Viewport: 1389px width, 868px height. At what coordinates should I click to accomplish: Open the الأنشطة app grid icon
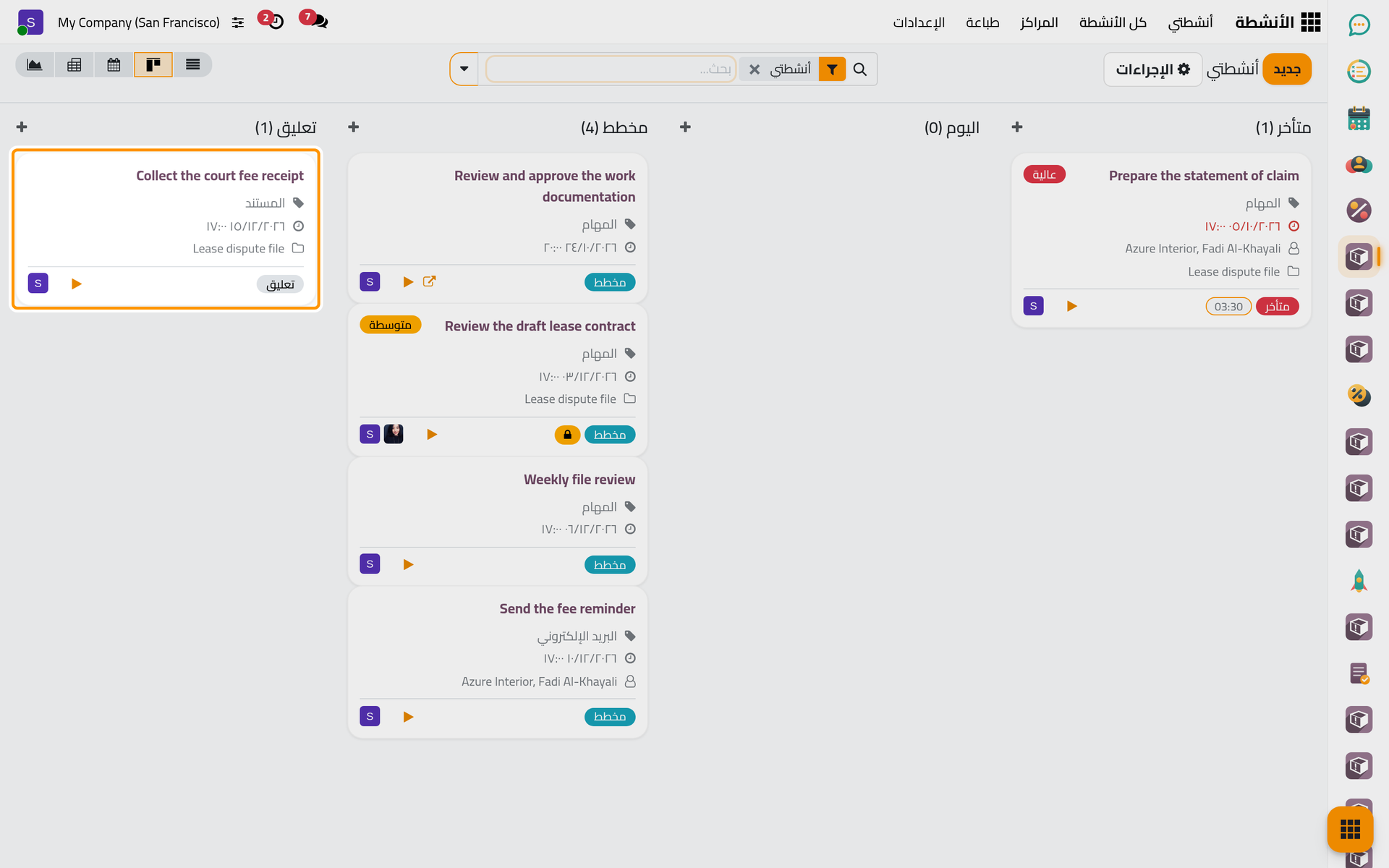click(x=1310, y=22)
